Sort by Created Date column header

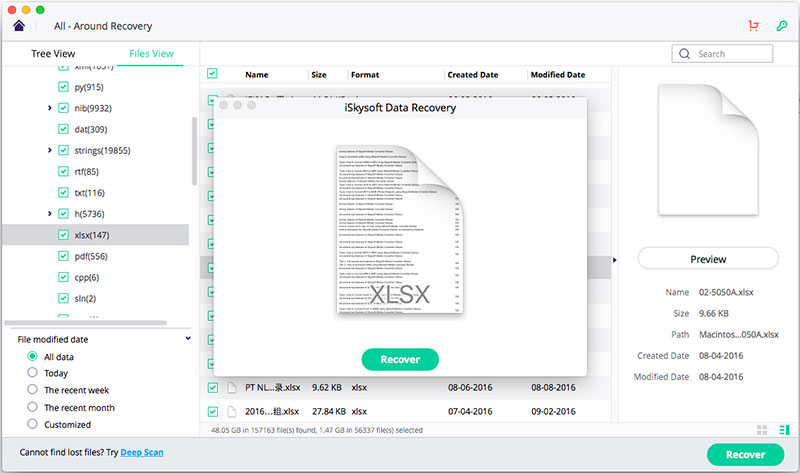pos(472,74)
